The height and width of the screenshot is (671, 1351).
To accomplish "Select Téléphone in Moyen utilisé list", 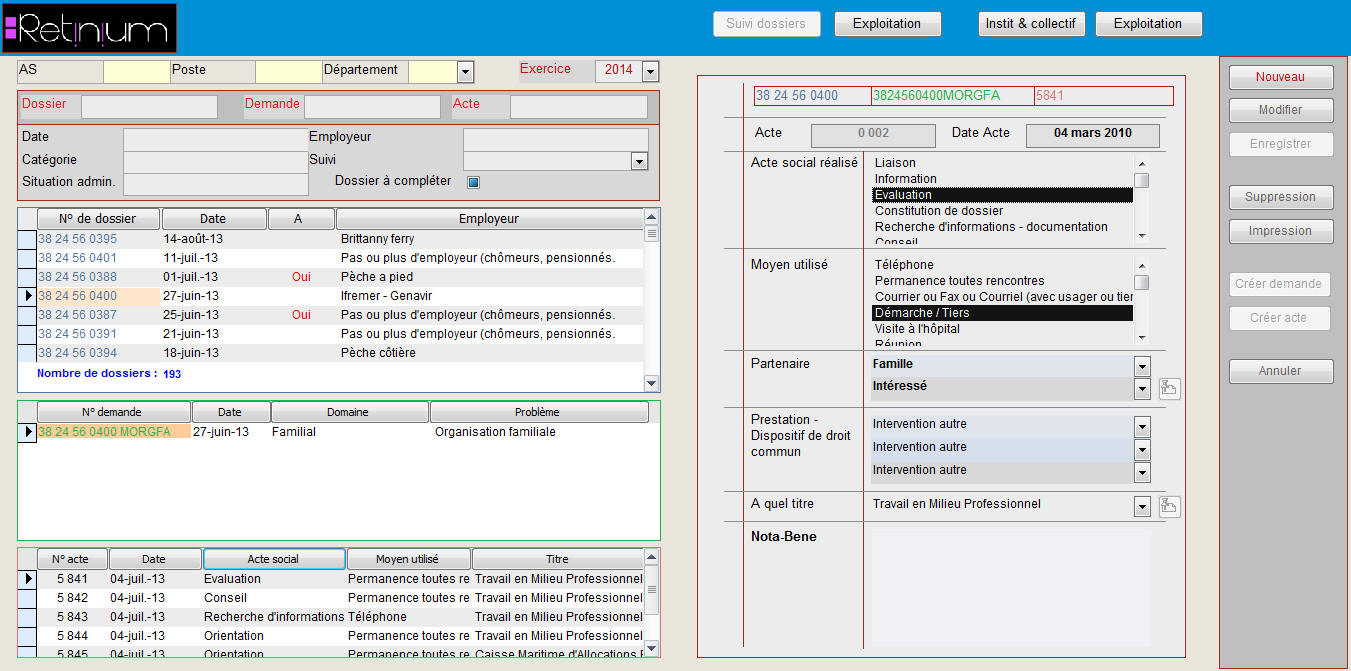I will pyautogui.click(x=1003, y=265).
